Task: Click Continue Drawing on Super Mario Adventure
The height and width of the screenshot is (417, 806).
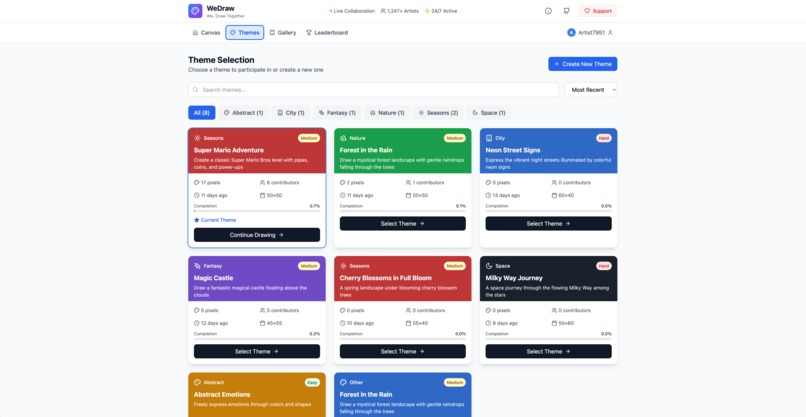Action: point(257,235)
